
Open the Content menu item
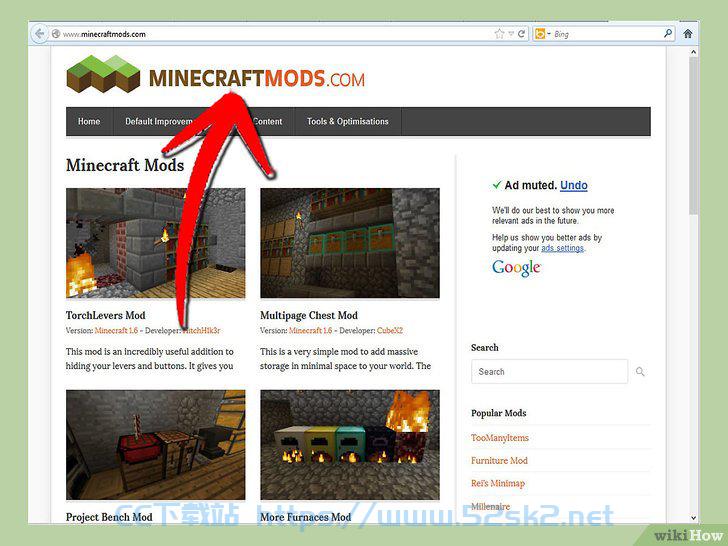[x=268, y=122]
